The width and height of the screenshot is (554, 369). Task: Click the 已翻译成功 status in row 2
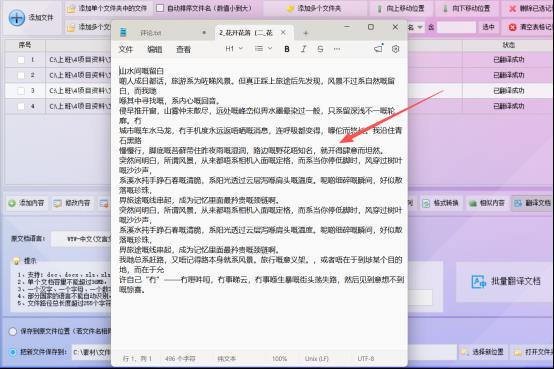click(x=509, y=75)
